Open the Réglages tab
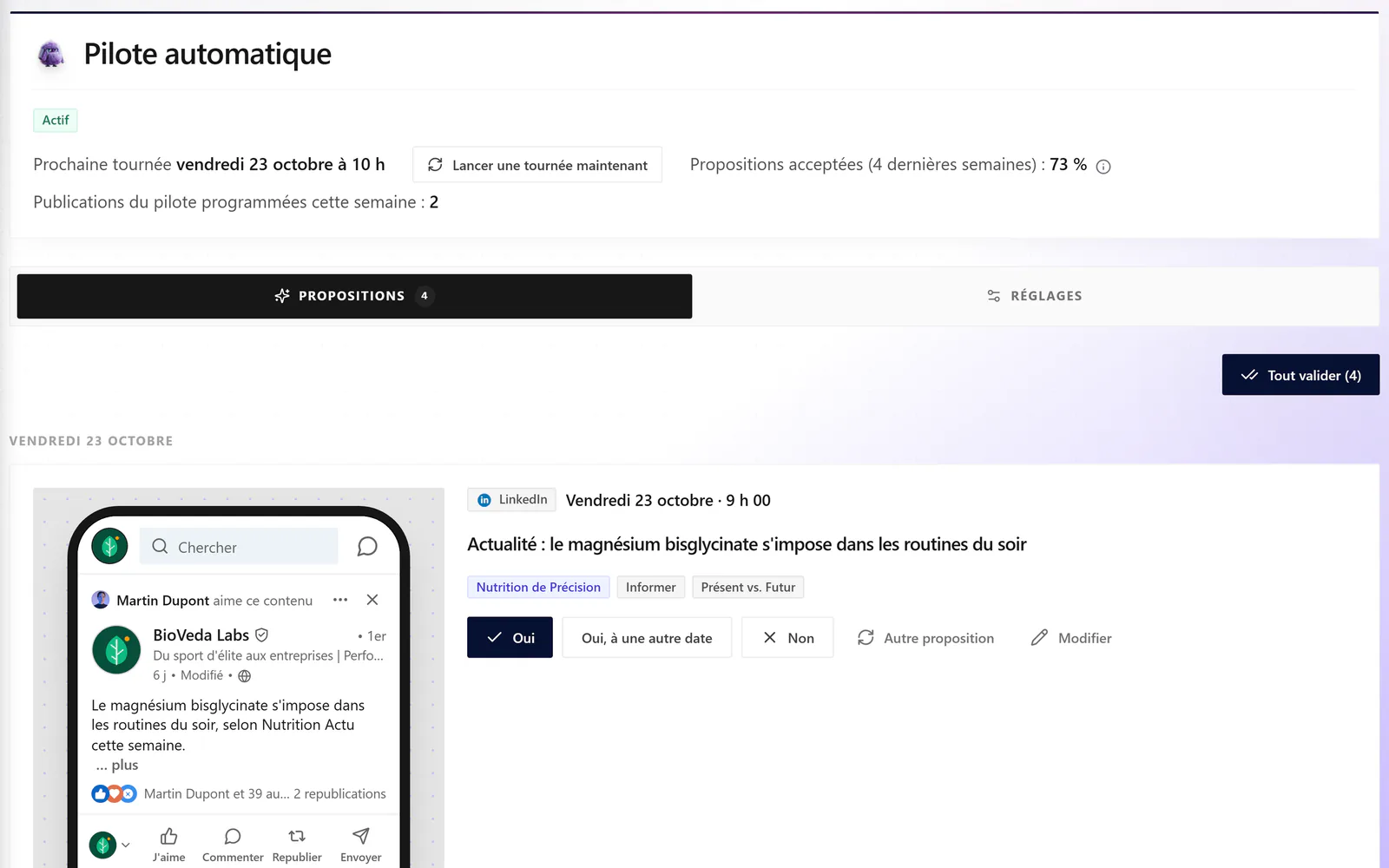The image size is (1389, 868). click(1035, 296)
